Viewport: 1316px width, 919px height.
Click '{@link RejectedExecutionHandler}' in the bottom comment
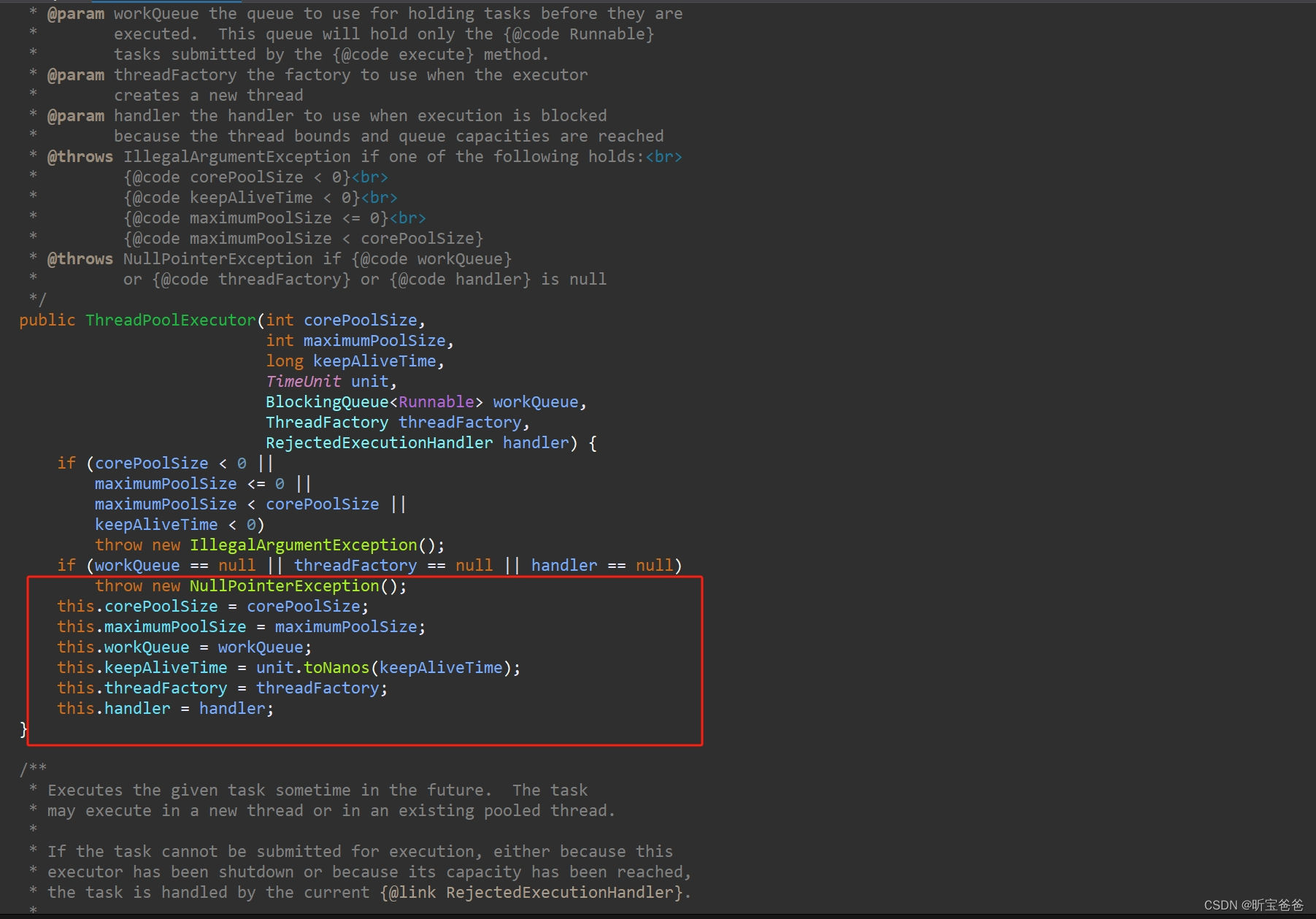coord(531,893)
